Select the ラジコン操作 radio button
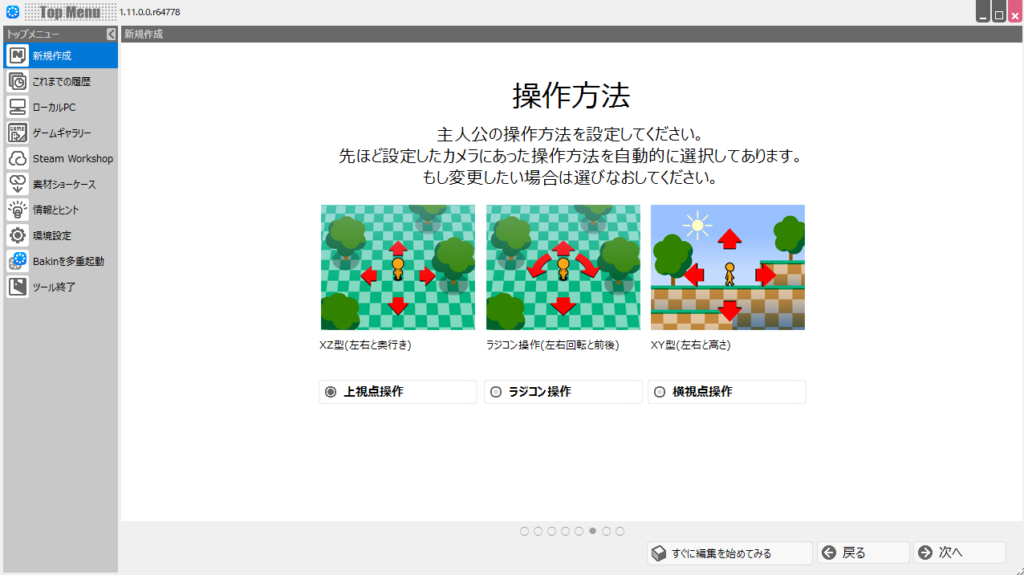Viewport: 1024px width, 575px height. (x=496, y=392)
